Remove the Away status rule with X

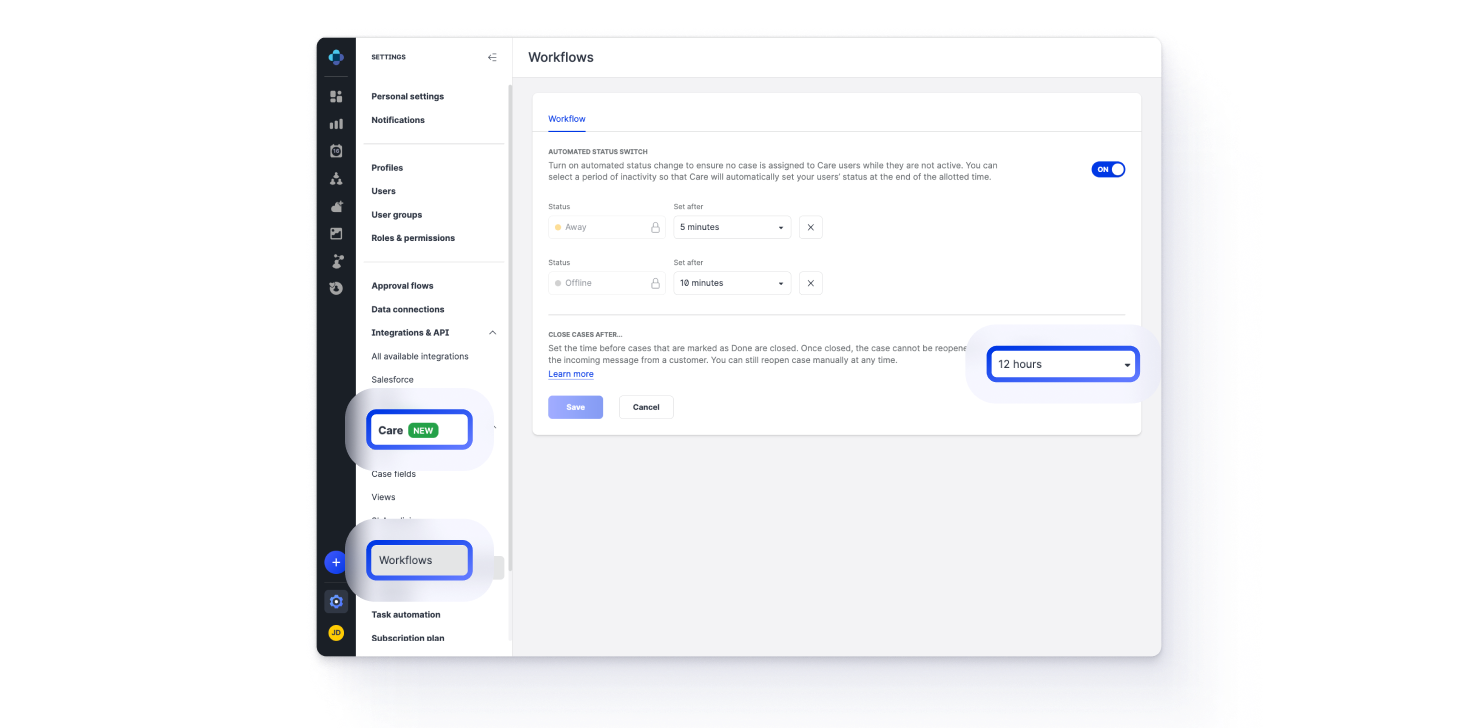point(810,227)
